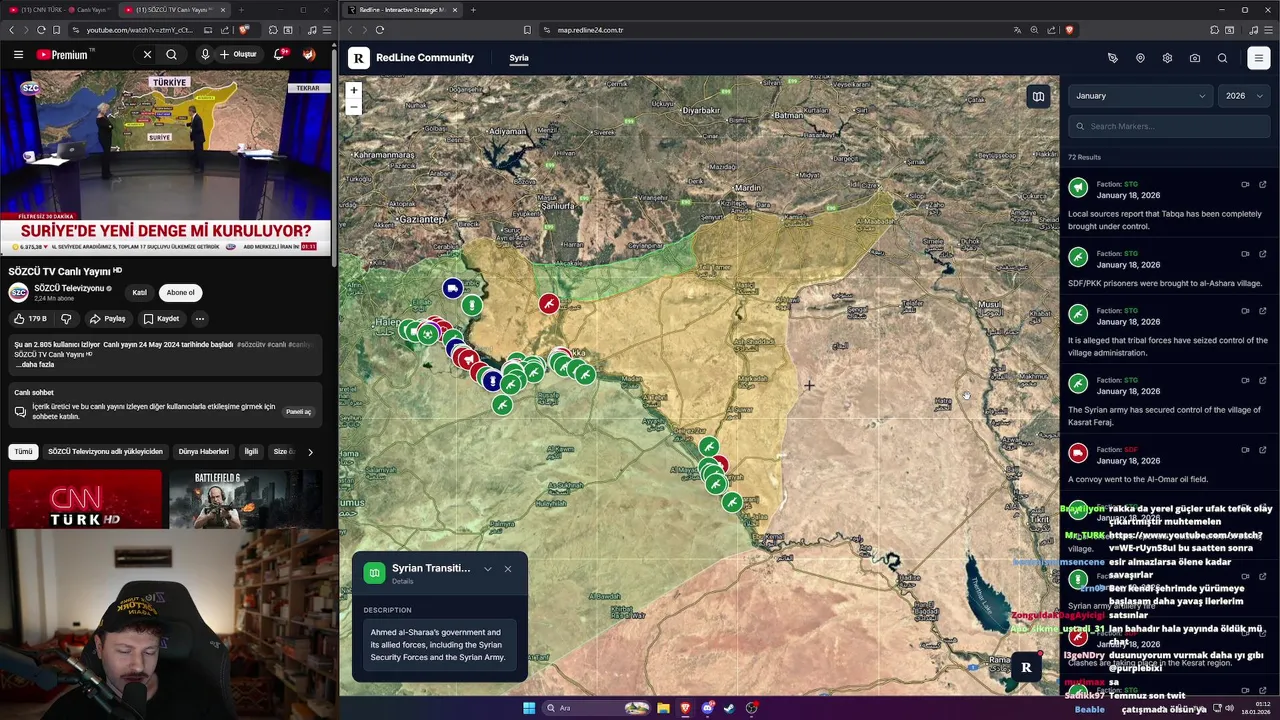Select the Dünya Haberleri filter chip

[204, 451]
